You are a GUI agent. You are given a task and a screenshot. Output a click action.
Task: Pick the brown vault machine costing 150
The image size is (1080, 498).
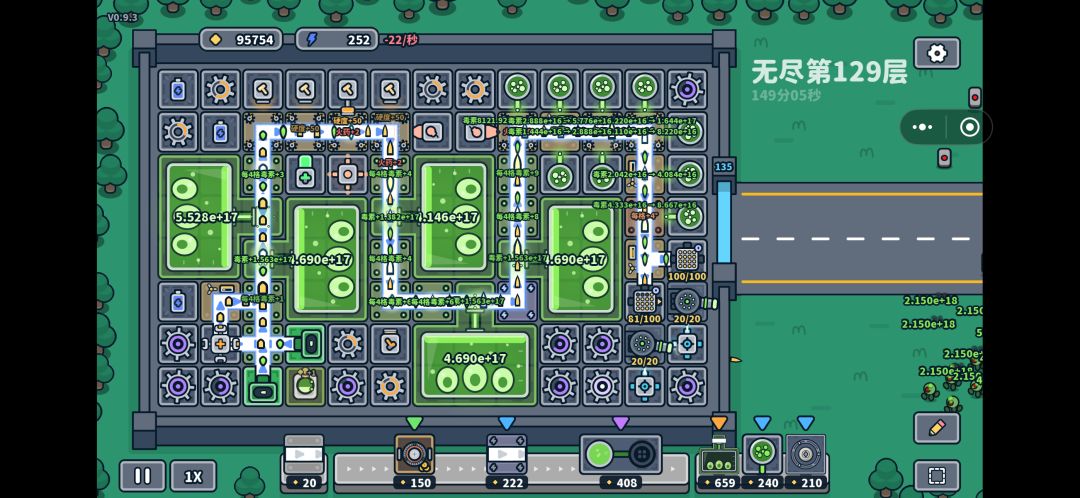pyautogui.click(x=415, y=461)
